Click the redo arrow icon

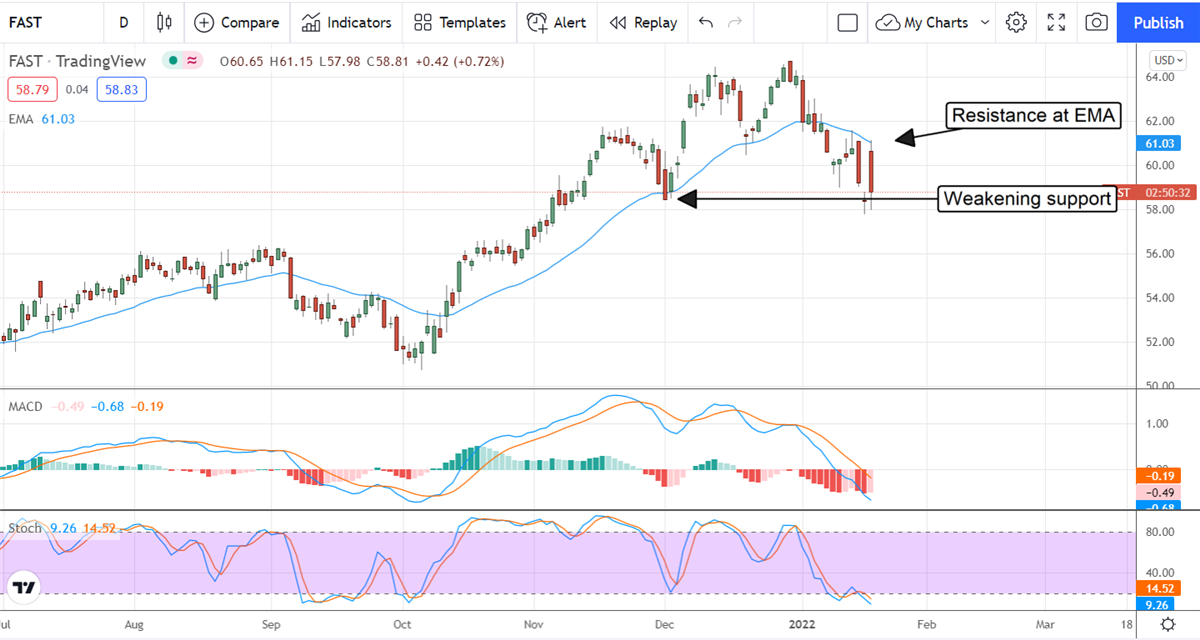[x=736, y=22]
